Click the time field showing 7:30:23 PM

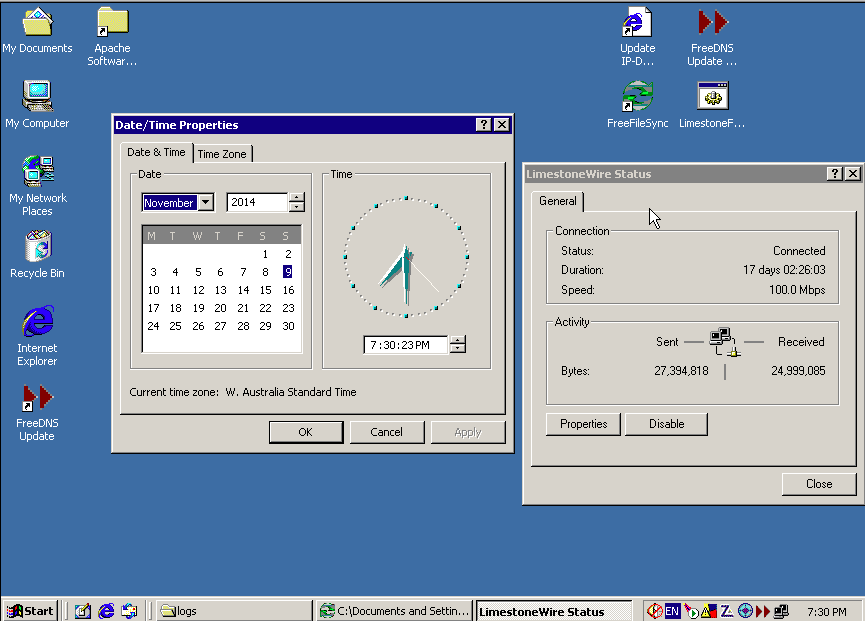[406, 345]
